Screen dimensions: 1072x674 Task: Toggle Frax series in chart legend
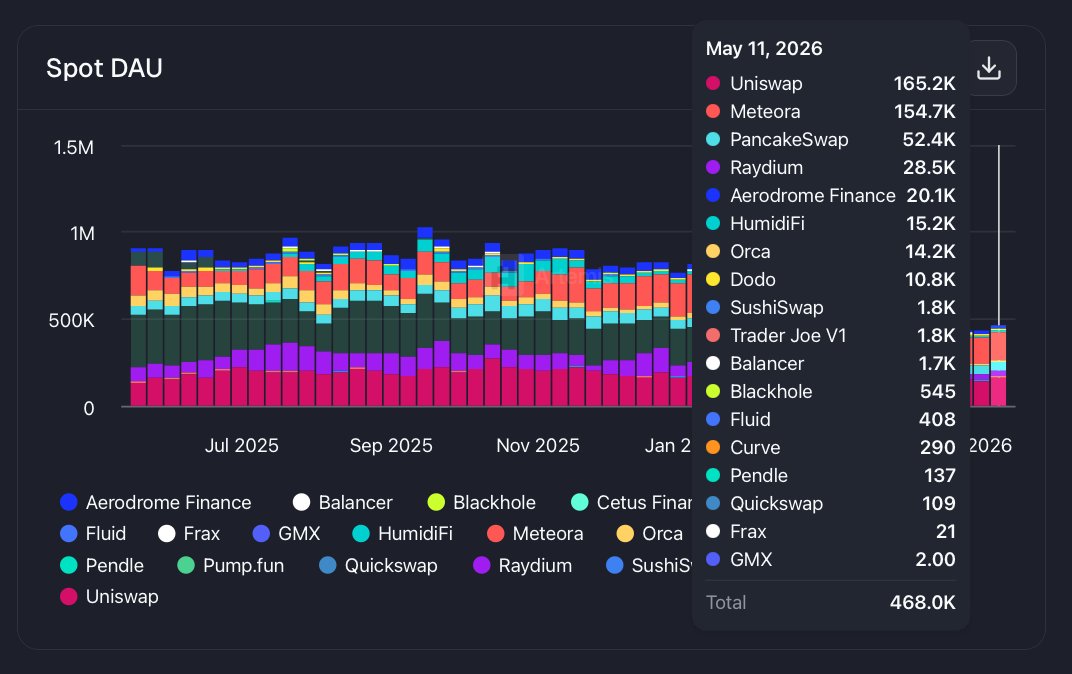(189, 533)
